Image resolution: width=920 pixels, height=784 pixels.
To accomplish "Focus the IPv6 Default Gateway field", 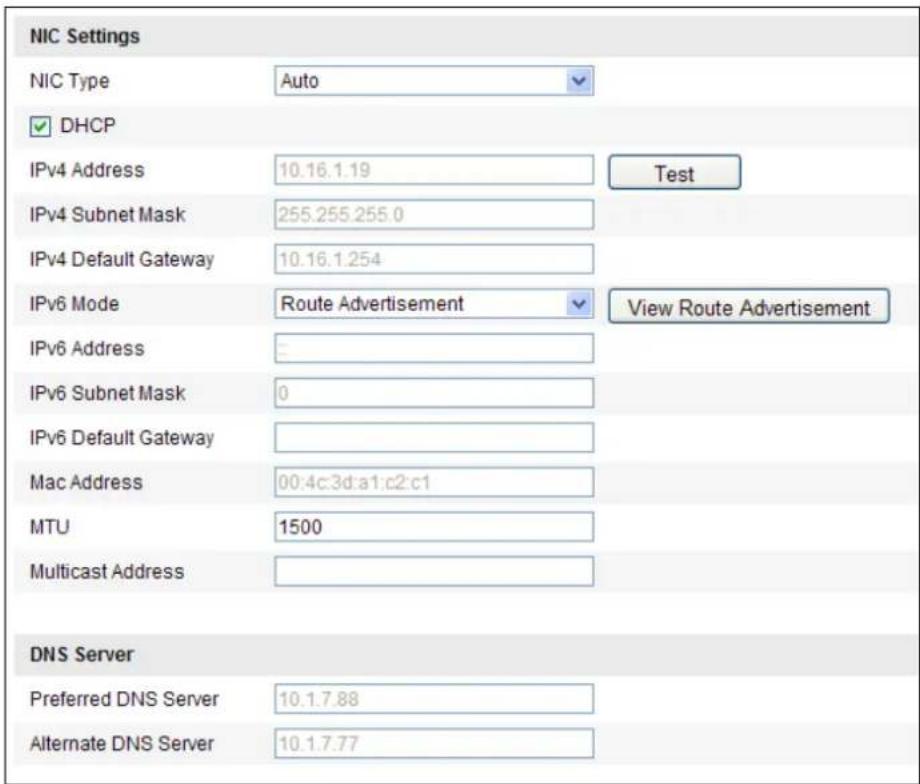I will pos(434,438).
